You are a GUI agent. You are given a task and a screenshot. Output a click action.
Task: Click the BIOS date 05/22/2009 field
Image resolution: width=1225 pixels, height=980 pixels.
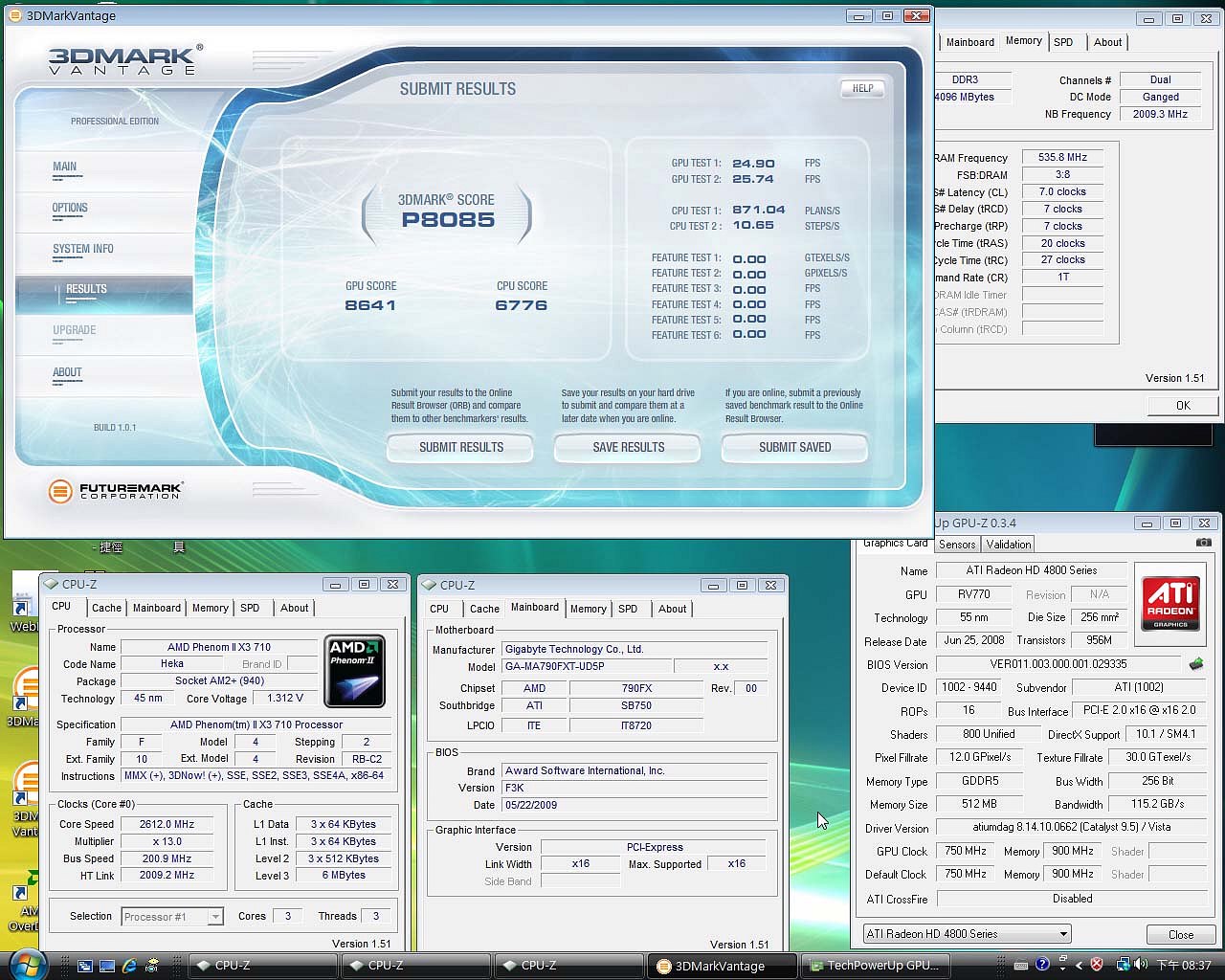click(634, 805)
